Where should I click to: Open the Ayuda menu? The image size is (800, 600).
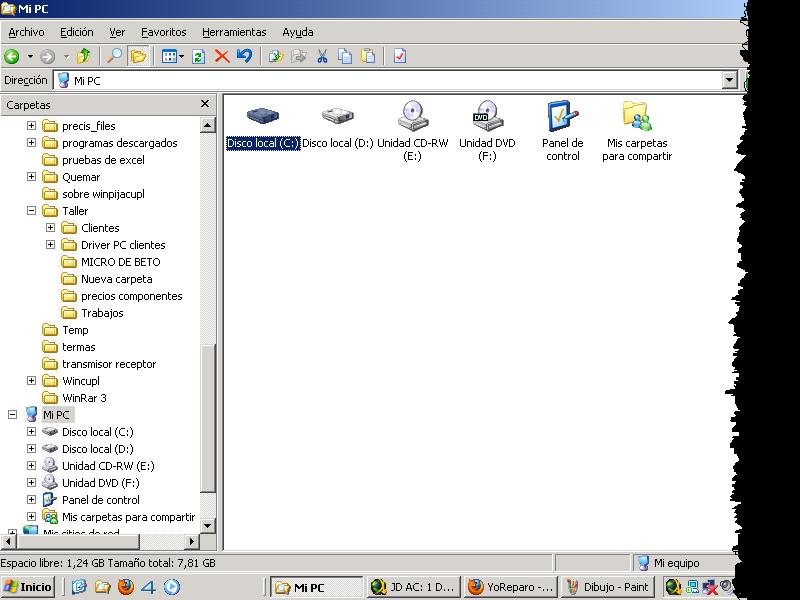298,32
